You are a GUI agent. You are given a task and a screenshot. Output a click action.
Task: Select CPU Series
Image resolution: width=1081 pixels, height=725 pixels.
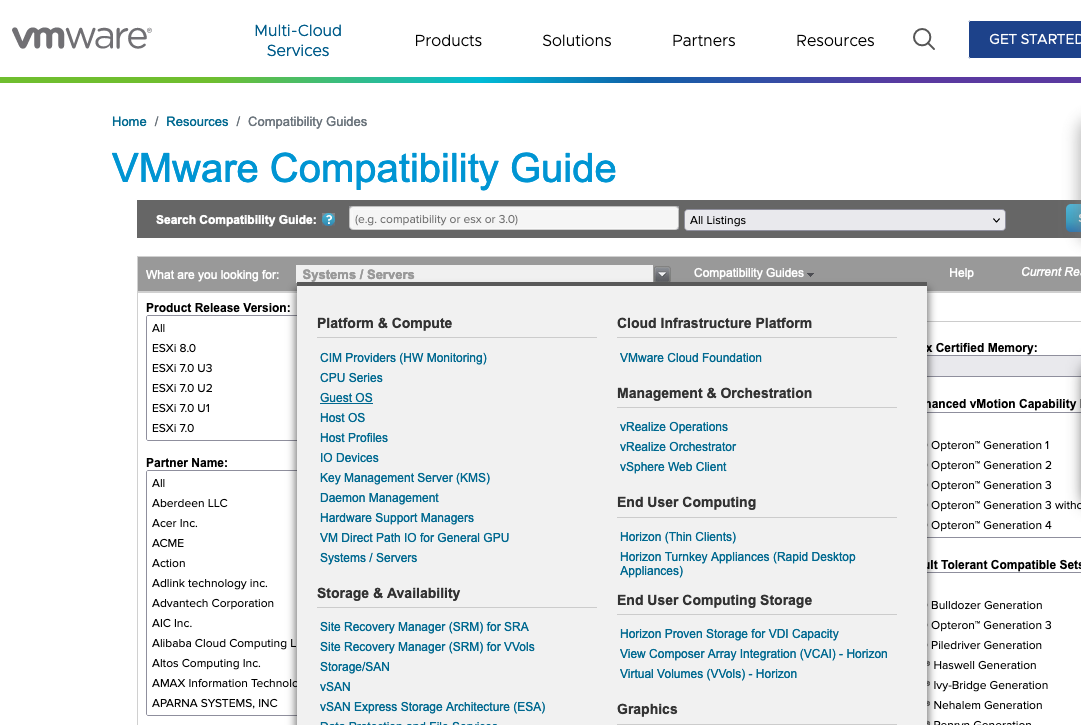(x=351, y=378)
